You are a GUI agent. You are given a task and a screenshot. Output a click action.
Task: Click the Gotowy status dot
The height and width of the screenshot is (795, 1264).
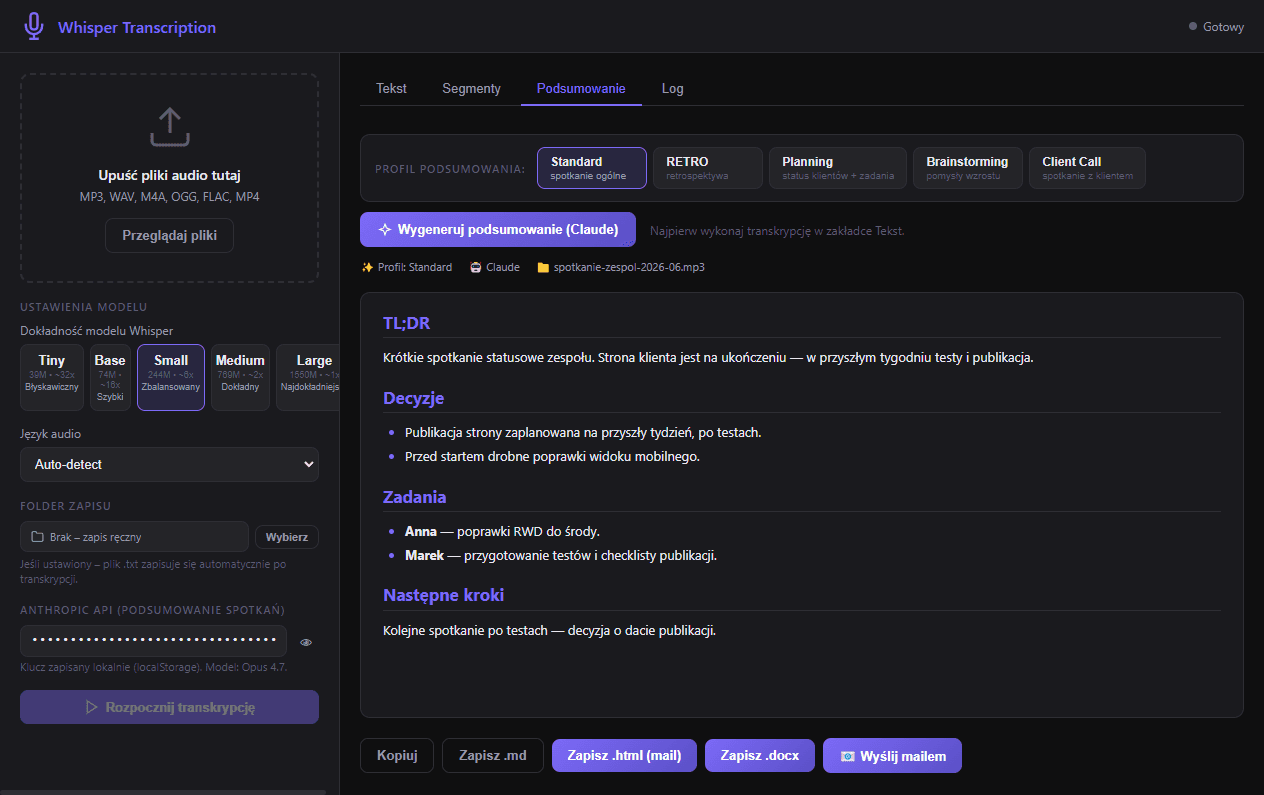coord(1192,26)
